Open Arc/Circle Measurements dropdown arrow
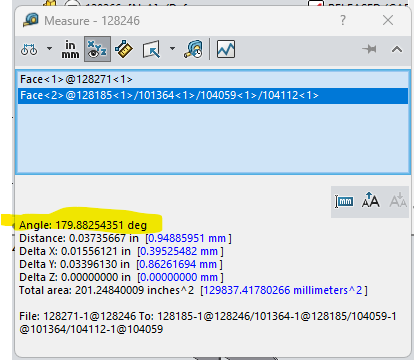The image size is (414, 360). tap(49, 49)
